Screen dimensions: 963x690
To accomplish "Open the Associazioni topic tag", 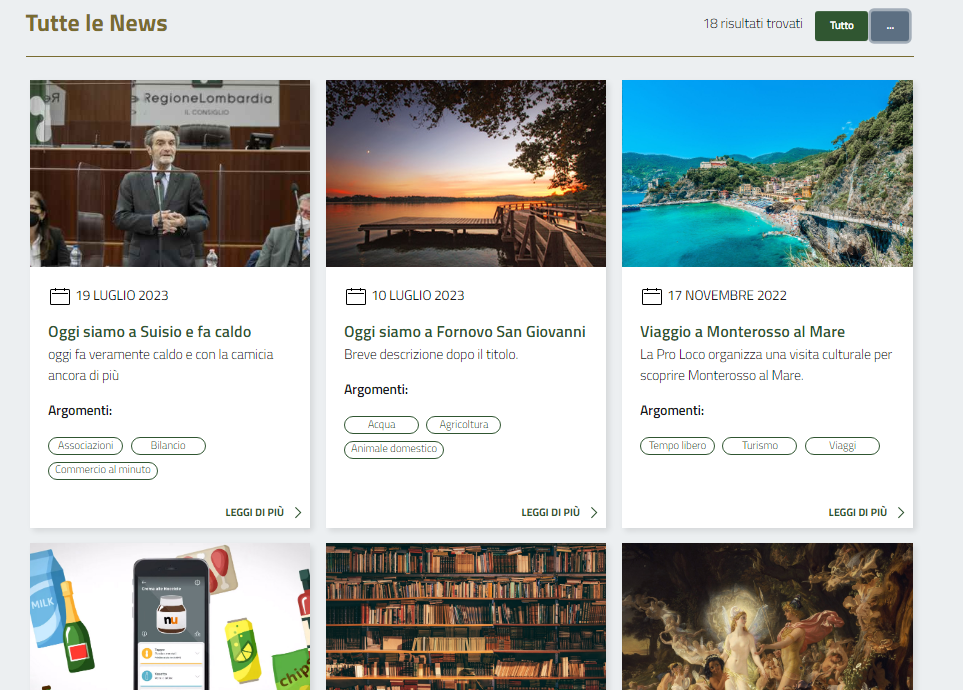I will (x=85, y=446).
